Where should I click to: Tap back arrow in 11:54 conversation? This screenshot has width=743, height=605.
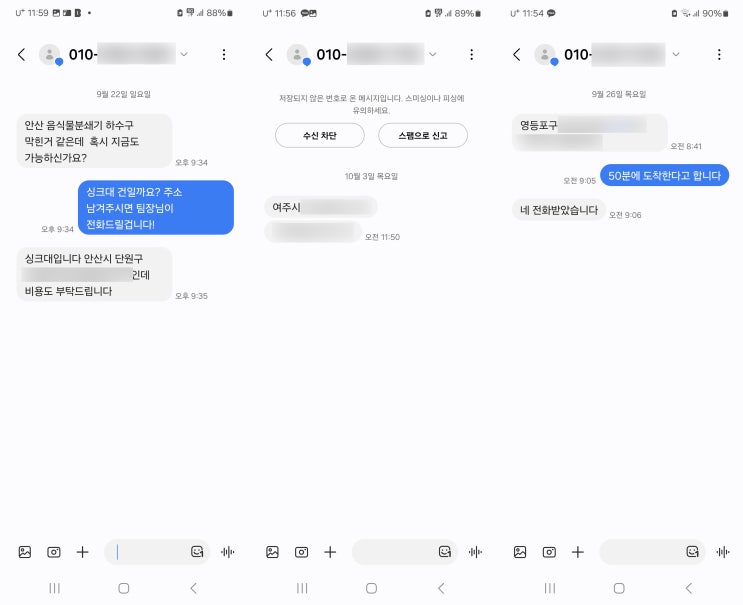(516, 54)
